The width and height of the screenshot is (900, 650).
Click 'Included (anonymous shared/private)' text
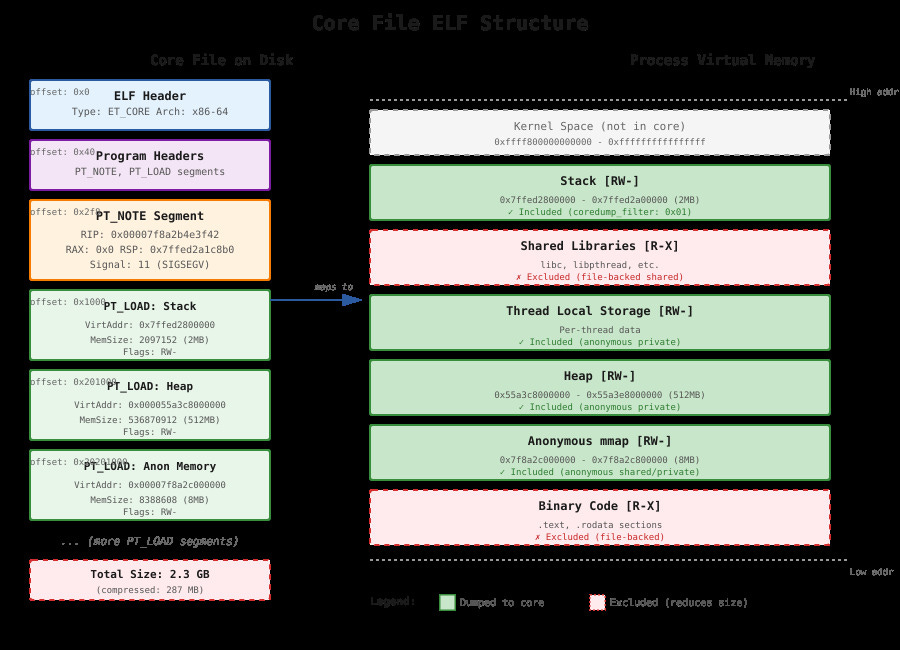(x=600, y=472)
